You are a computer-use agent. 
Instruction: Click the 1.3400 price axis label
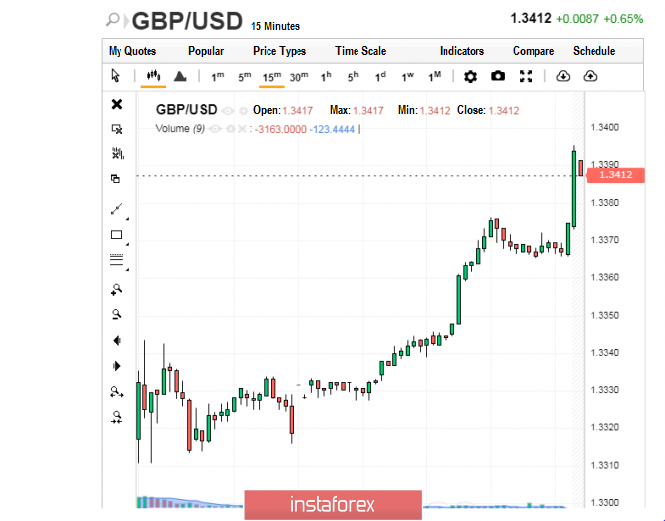tap(604, 127)
